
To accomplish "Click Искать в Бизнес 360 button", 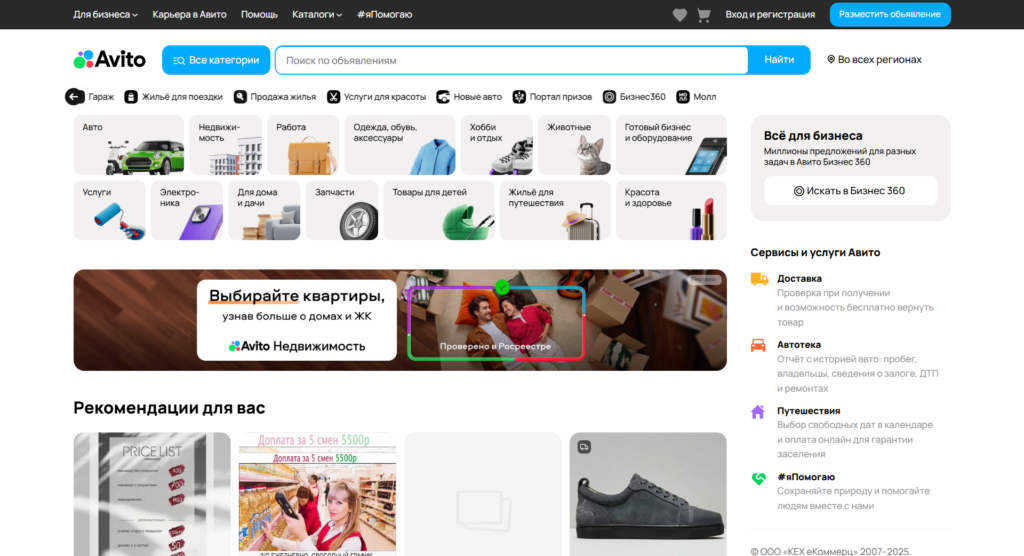I will (850, 191).
